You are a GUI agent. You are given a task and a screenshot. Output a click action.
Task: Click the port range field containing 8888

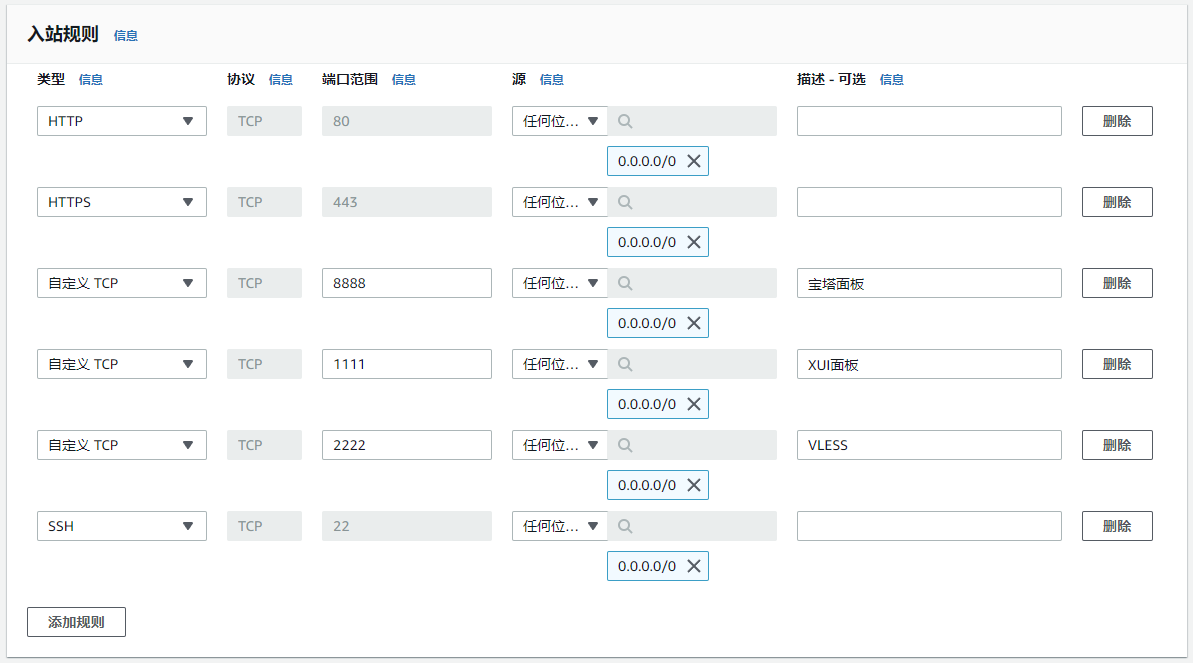(x=406, y=283)
